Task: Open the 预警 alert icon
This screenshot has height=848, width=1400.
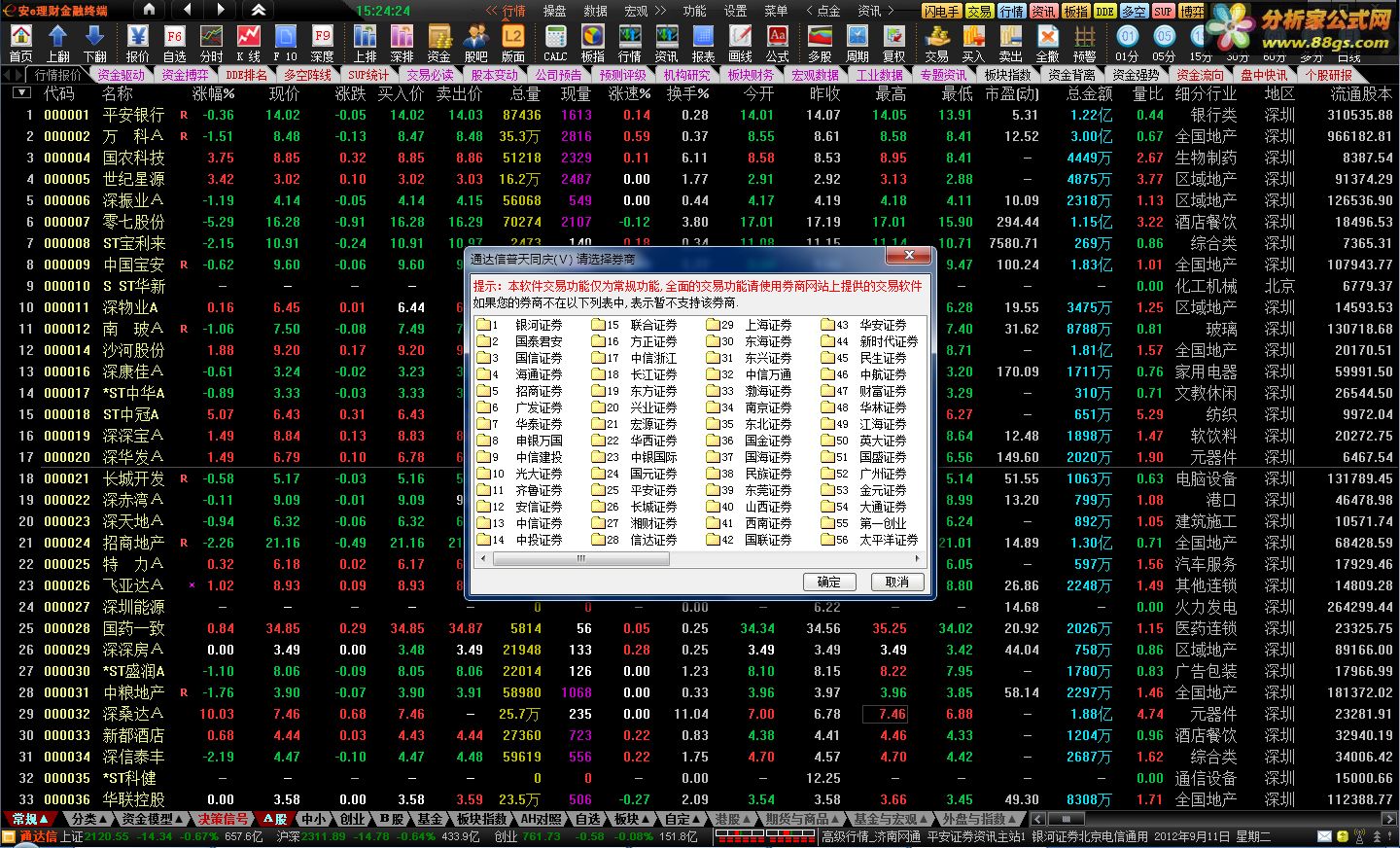Action: pyautogui.click(x=1084, y=44)
